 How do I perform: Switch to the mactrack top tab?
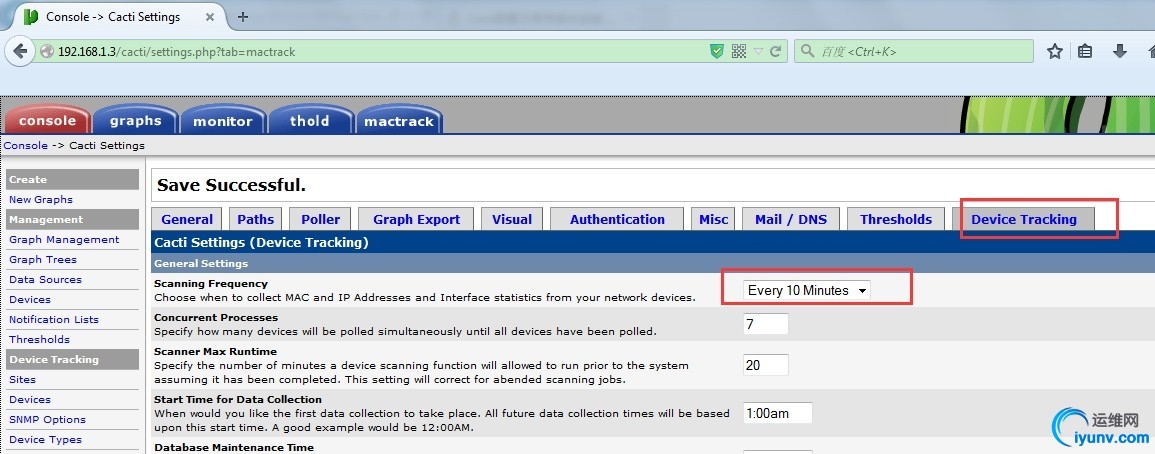[399, 121]
